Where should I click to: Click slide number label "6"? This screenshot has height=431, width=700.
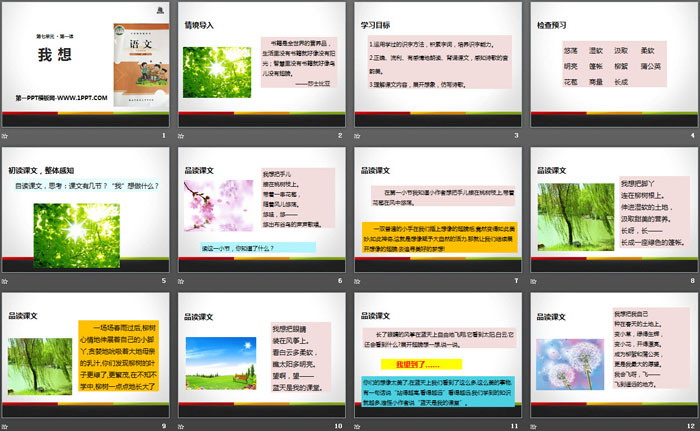pyautogui.click(x=340, y=280)
